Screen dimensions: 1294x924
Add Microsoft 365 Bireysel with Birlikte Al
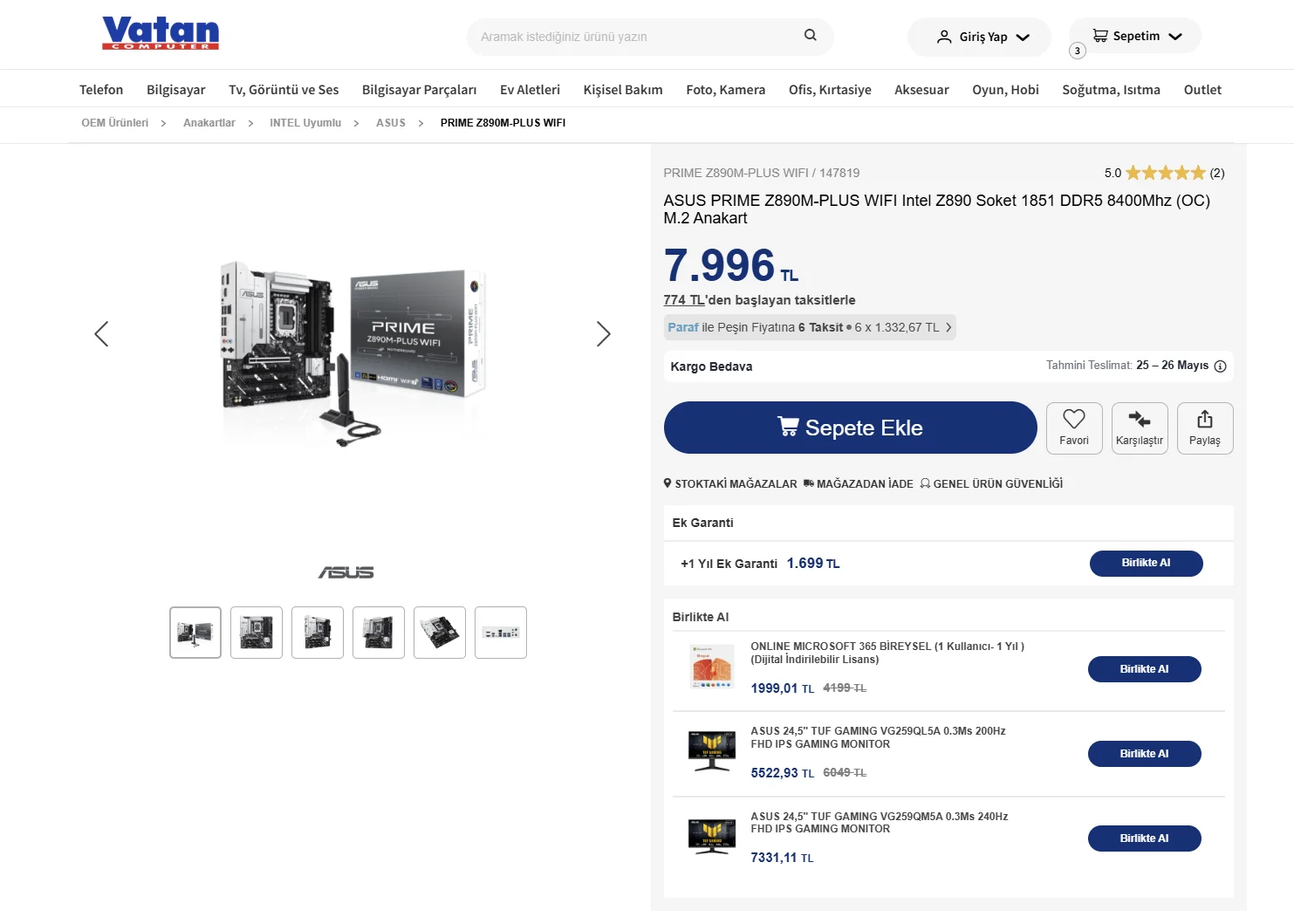click(x=1145, y=669)
